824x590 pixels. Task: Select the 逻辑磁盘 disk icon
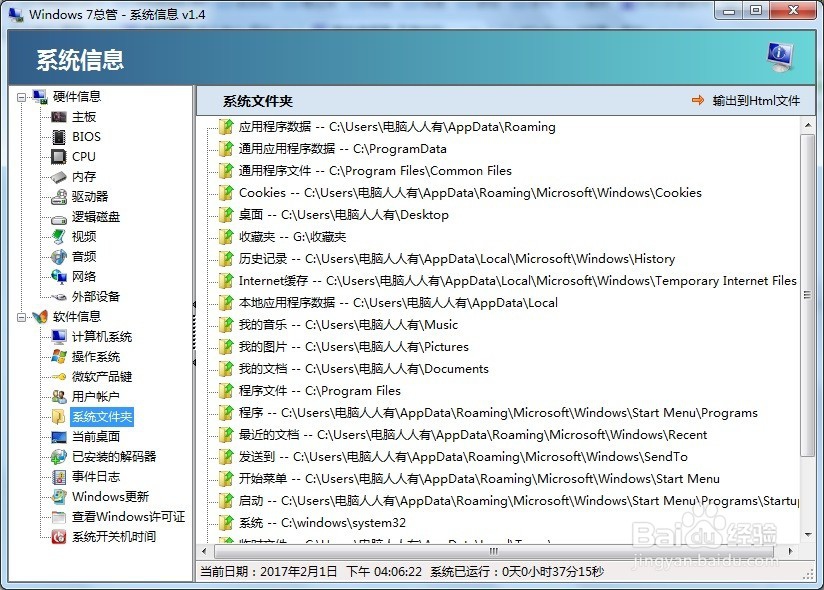[x=59, y=218]
